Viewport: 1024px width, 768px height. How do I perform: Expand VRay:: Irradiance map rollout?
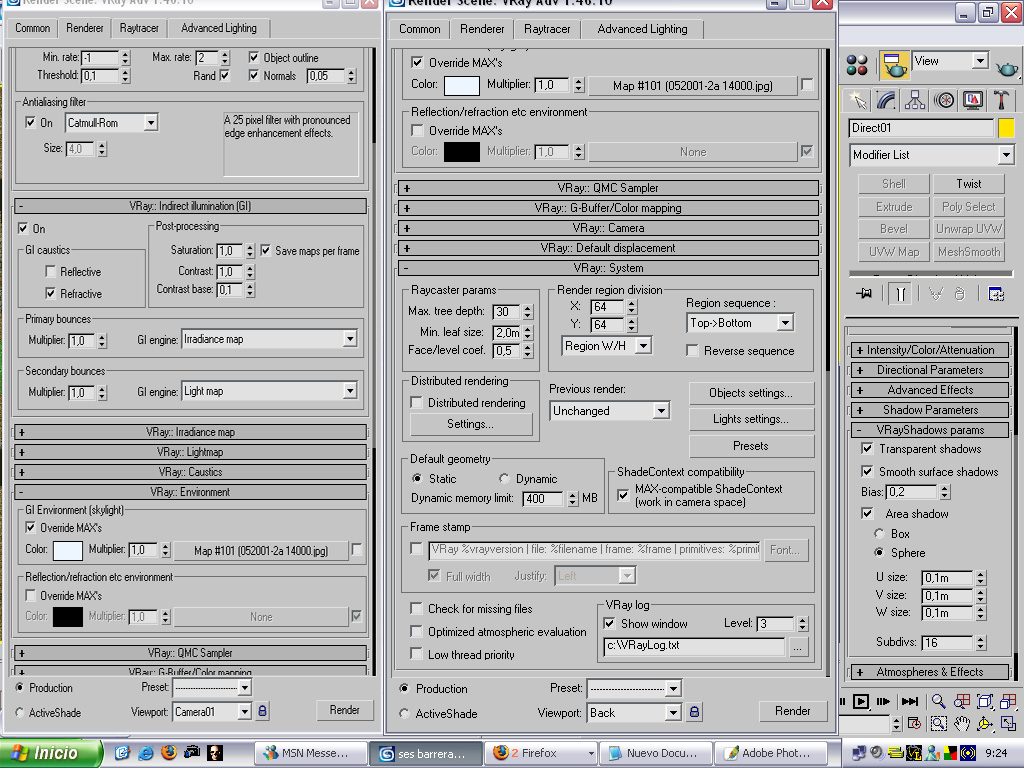pos(190,432)
